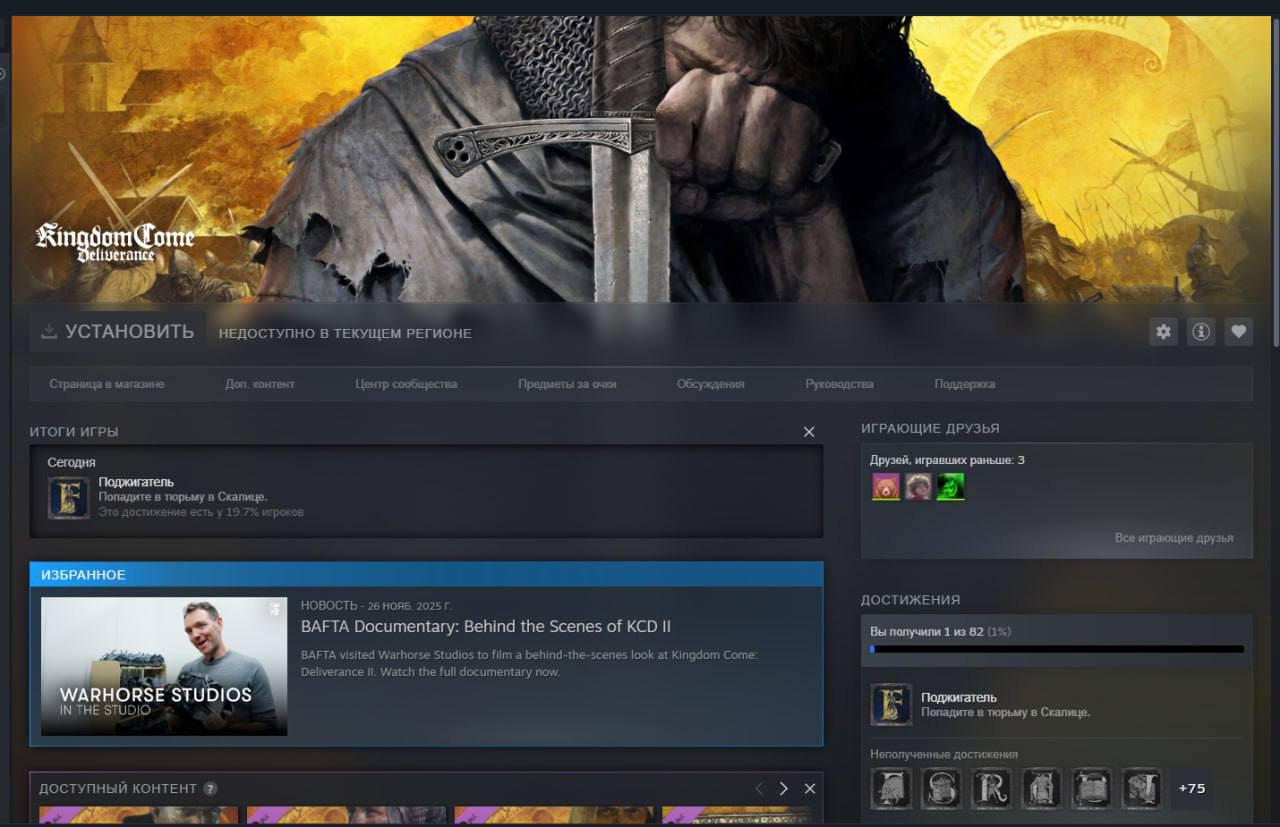Image resolution: width=1280 pixels, height=827 pixels.
Task: Open Все играющие друзья link
Action: tap(1174, 538)
